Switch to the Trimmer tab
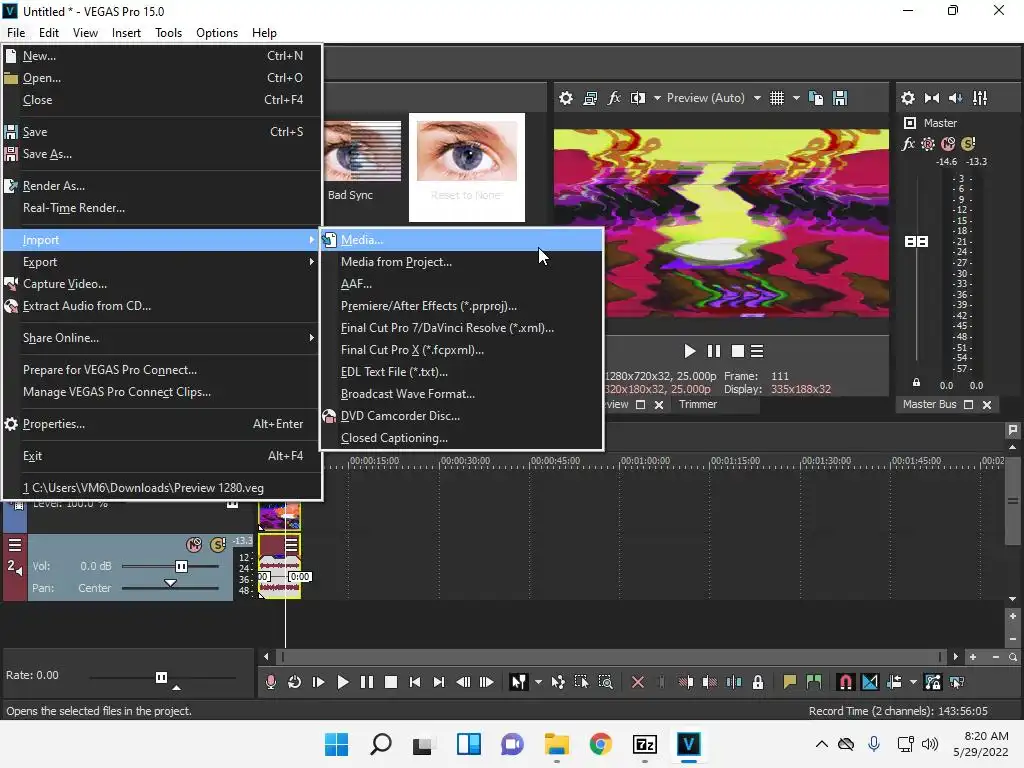This screenshot has height=768, width=1024. (x=697, y=404)
